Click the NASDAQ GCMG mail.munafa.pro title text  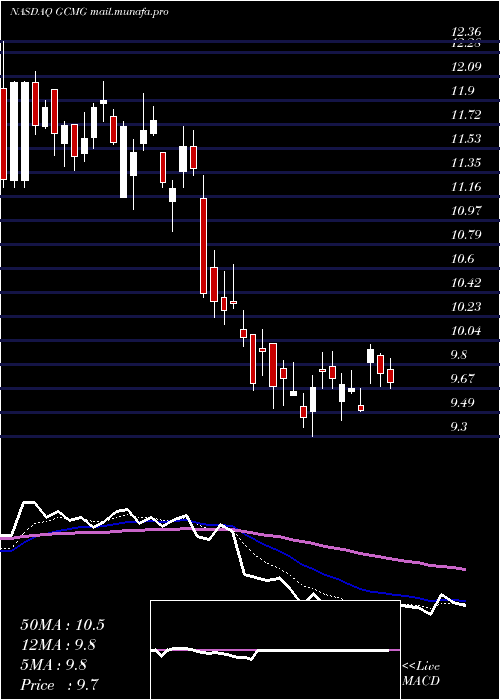(x=89, y=12)
